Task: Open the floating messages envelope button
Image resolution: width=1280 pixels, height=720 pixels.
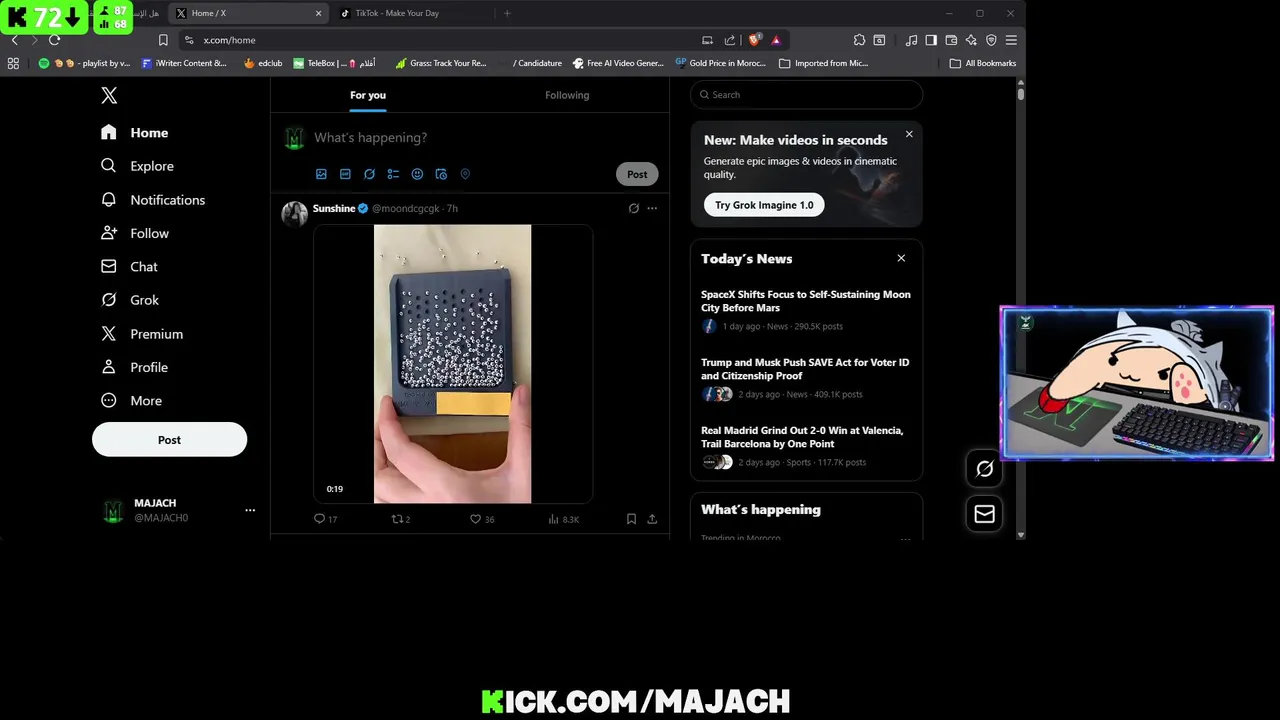Action: pos(984,514)
